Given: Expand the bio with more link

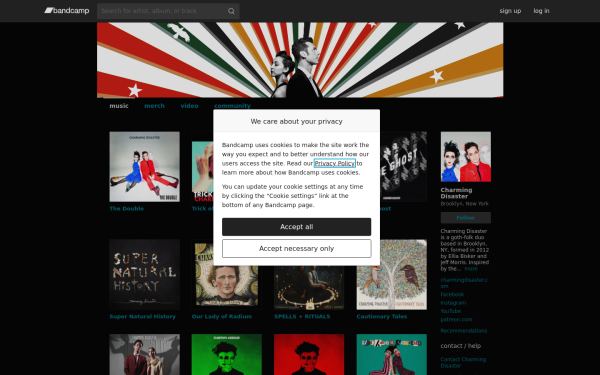Looking at the screenshot, I should coord(471,269).
